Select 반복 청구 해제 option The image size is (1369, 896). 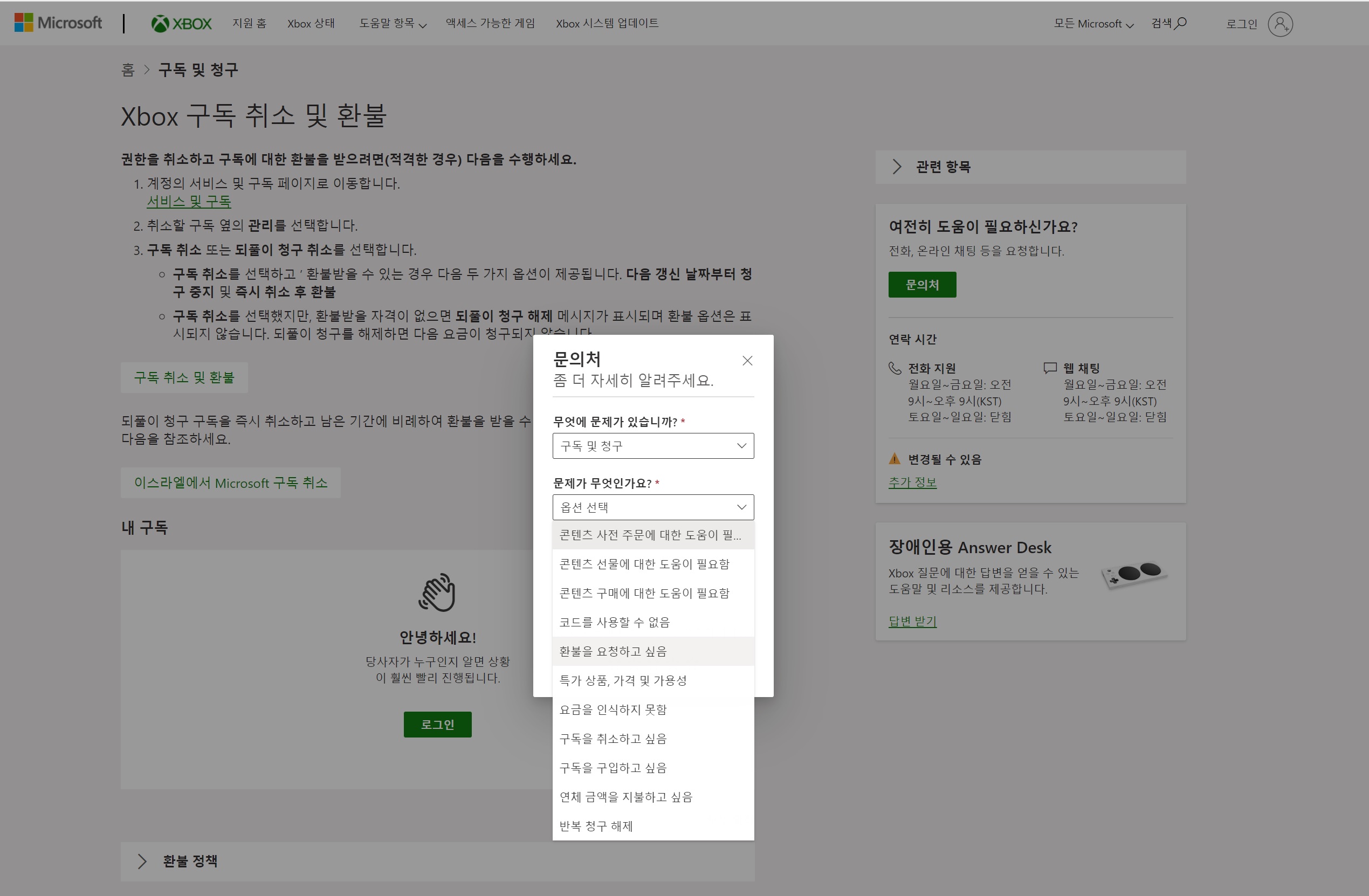click(x=653, y=826)
